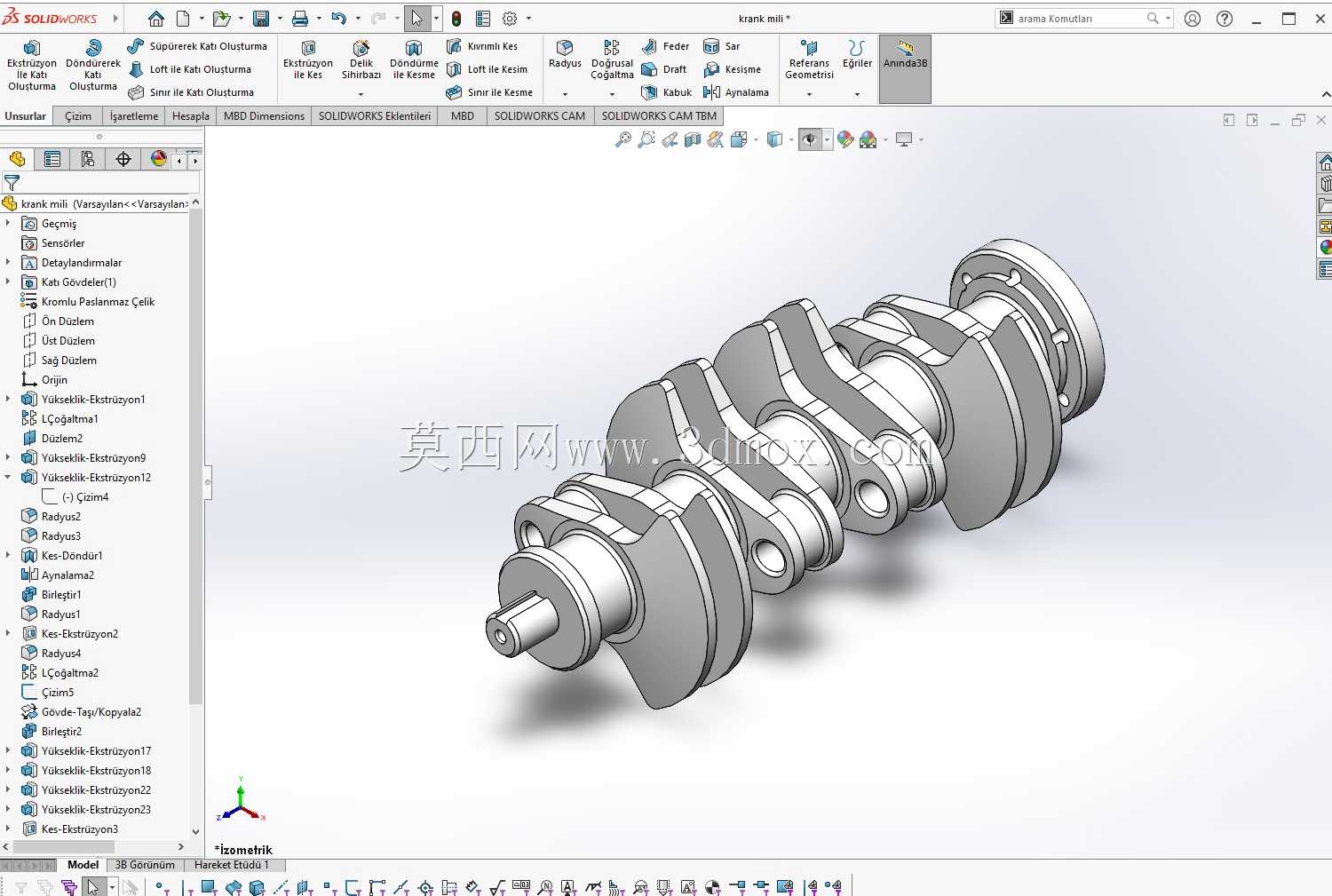Expand the Geçmiş tree node
This screenshot has height=896, width=1332.
point(8,223)
